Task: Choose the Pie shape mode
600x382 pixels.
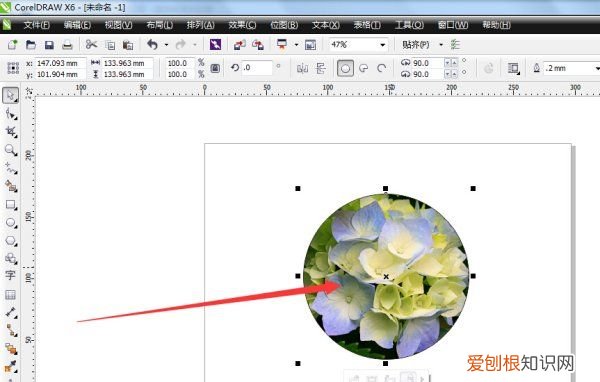Action: click(363, 69)
